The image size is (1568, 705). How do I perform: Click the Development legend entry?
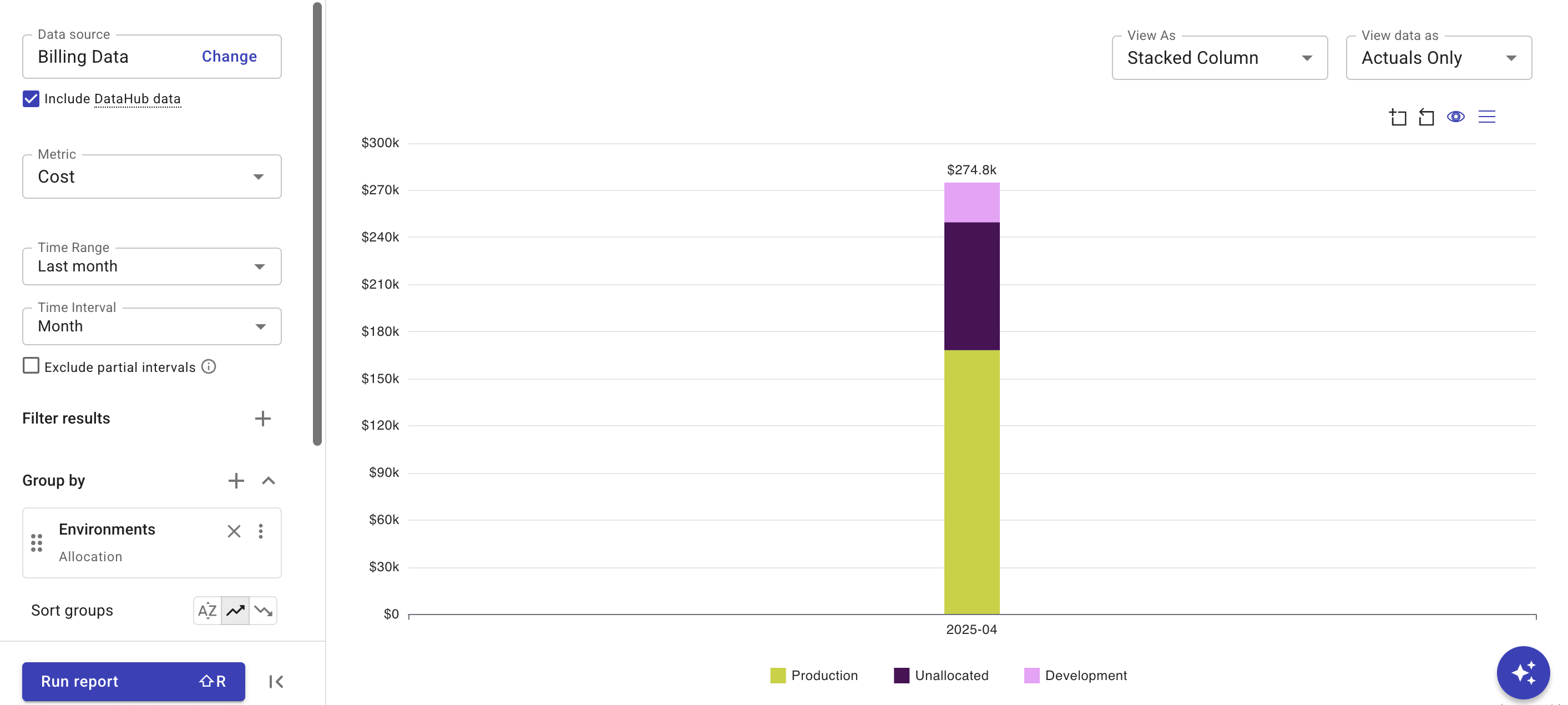(1085, 675)
